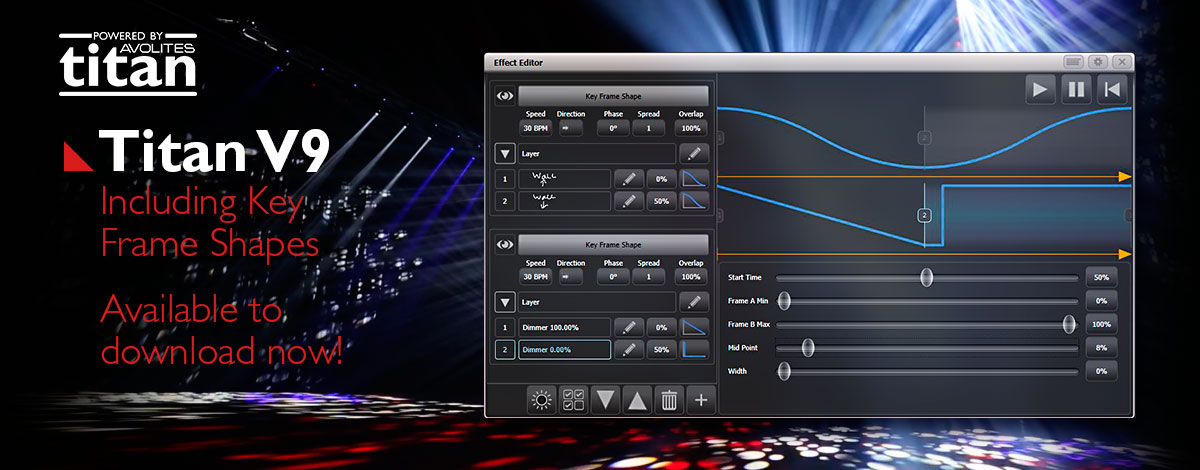
Task: Select frame number 2 in the first shape
Action: [x=505, y=201]
